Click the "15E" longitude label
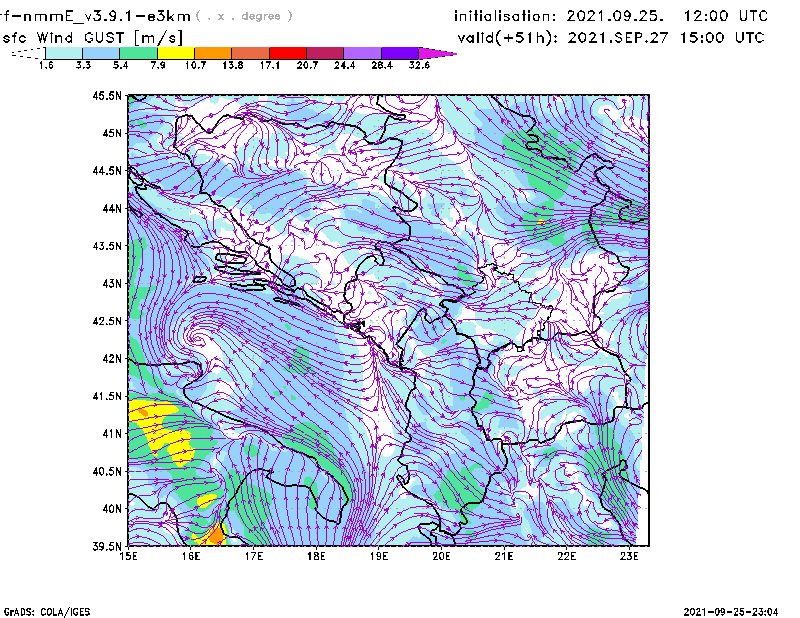 (x=128, y=556)
